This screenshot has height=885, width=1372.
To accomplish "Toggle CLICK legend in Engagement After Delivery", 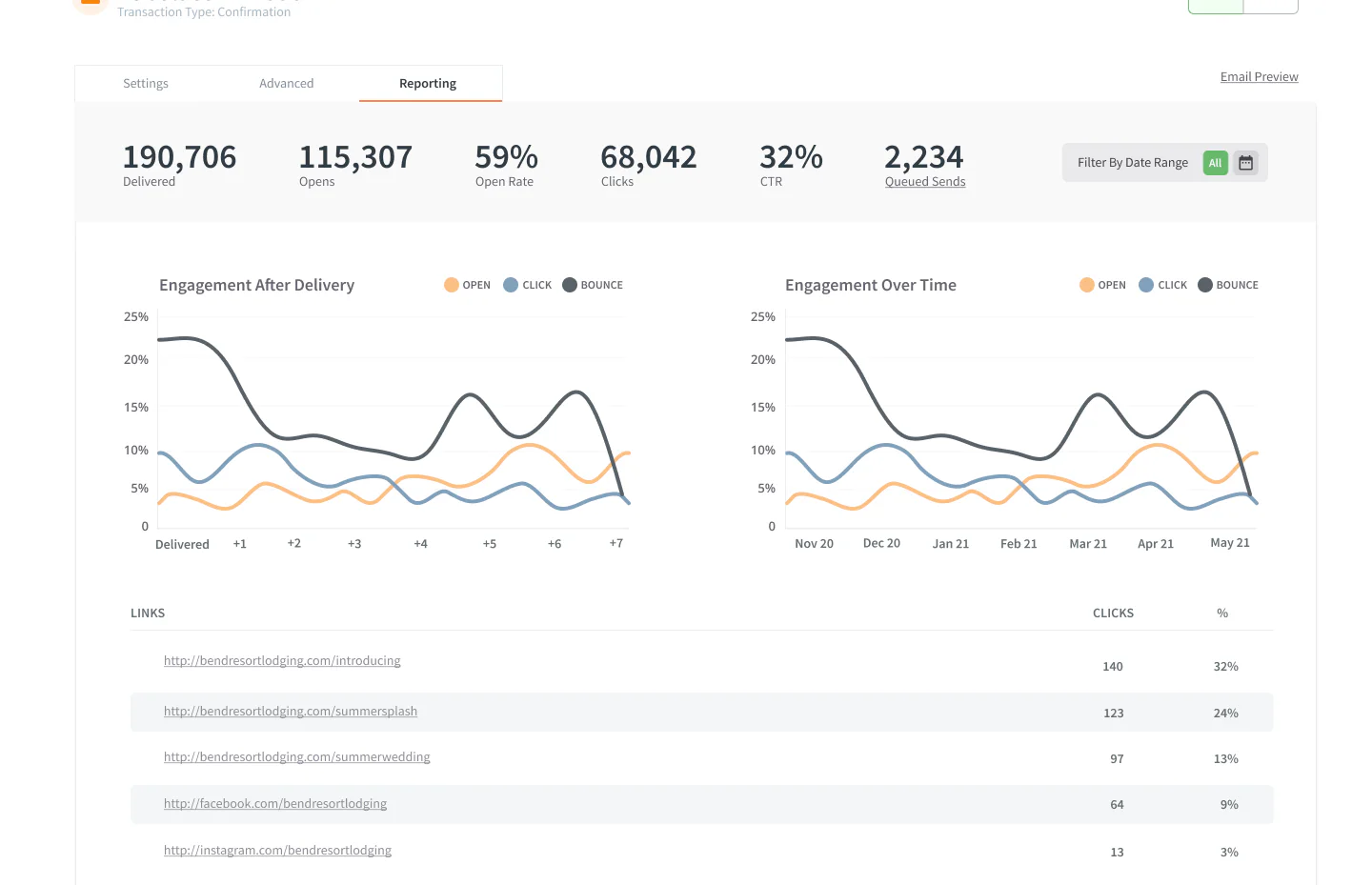I will (528, 285).
